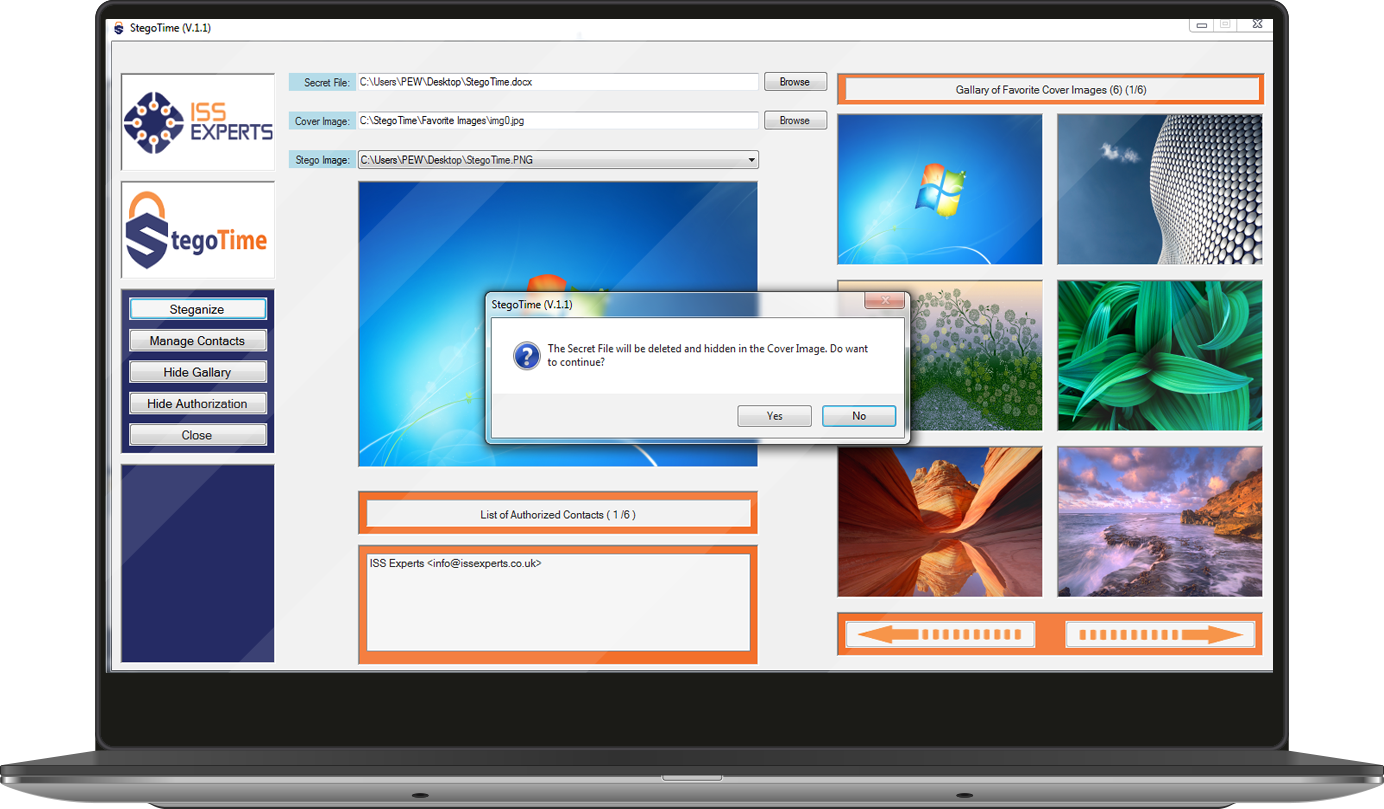Choose the red canyon rock thumbnail
This screenshot has width=1384, height=809.
pos(939,521)
